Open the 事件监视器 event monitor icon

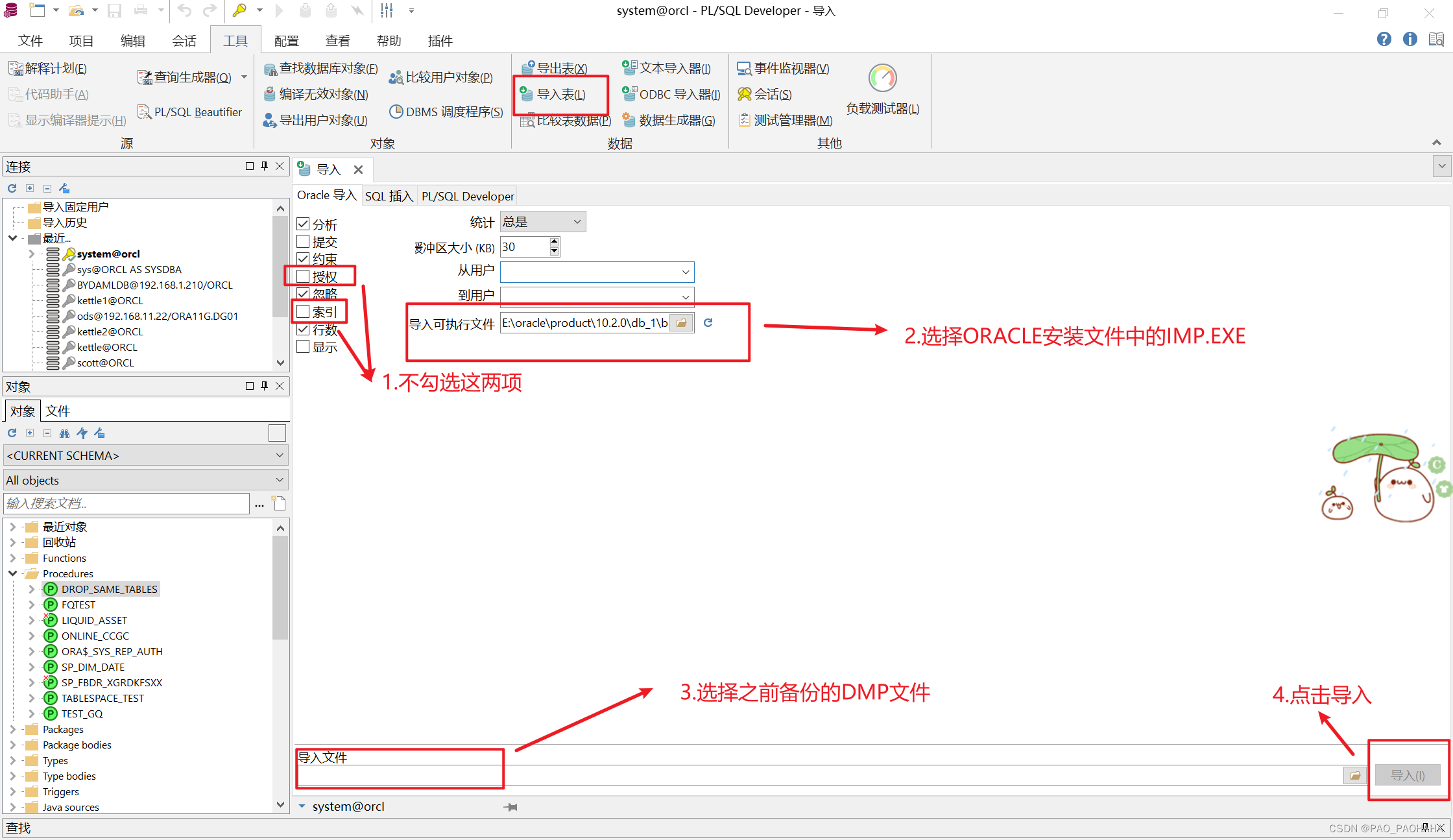pyautogui.click(x=744, y=68)
